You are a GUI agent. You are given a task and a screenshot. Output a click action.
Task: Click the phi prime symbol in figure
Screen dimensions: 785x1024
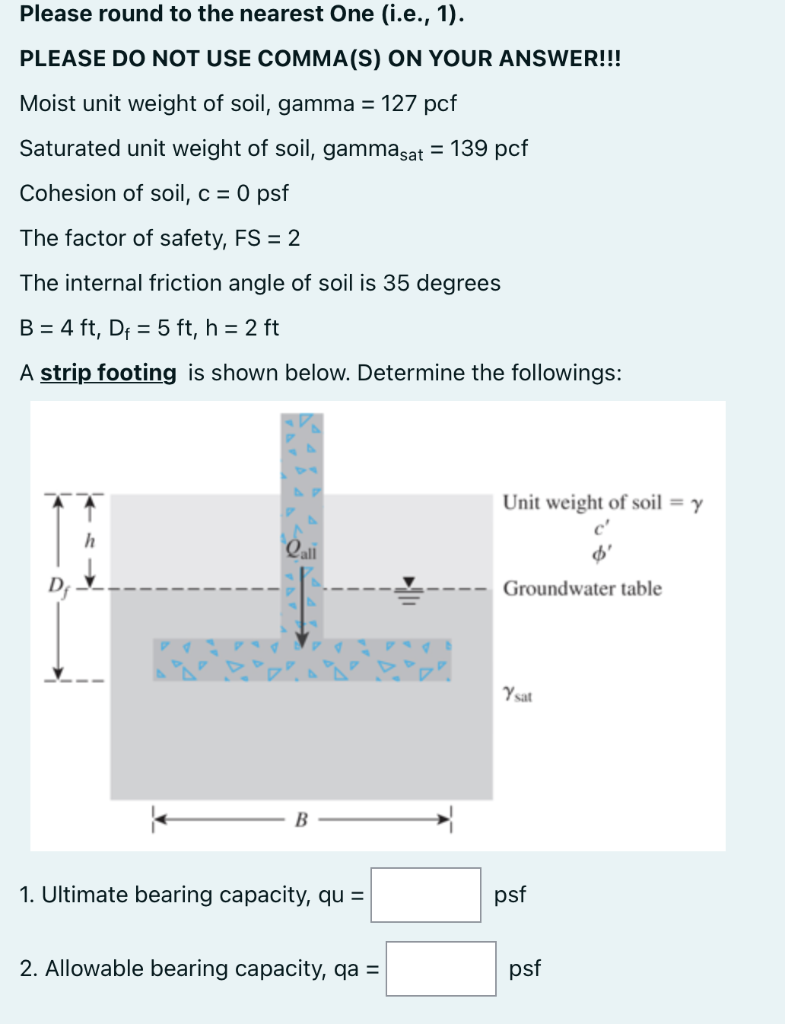[601, 554]
